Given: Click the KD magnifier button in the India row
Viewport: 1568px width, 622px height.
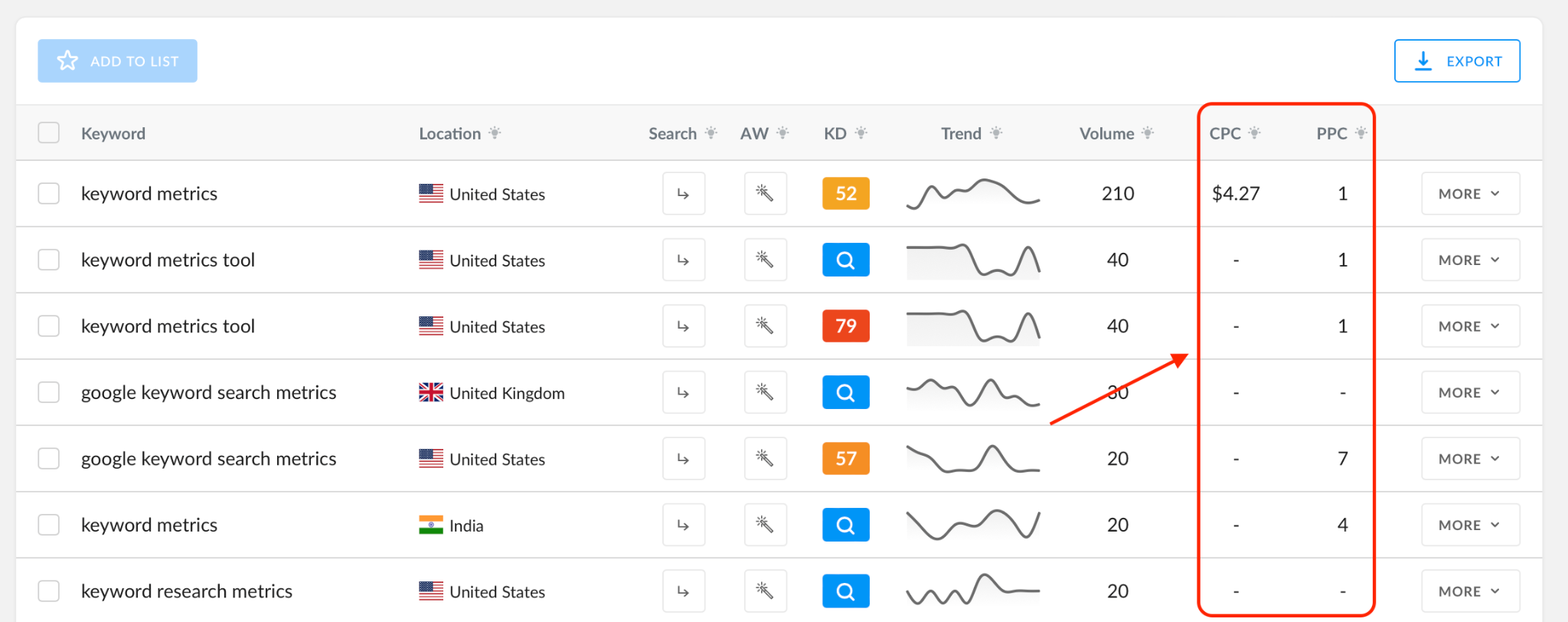Looking at the screenshot, I should pos(846,525).
